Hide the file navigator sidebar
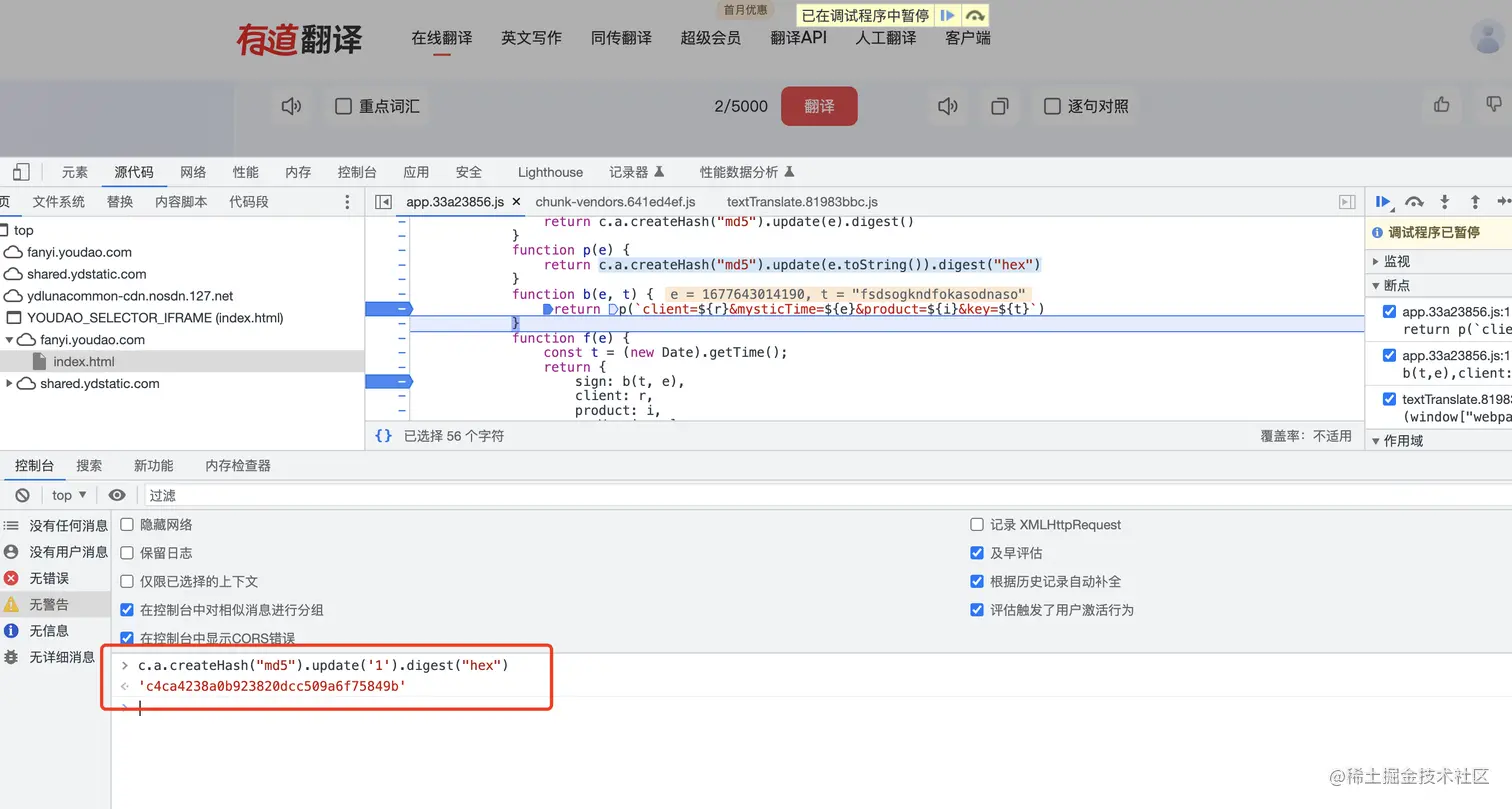The image size is (1512, 809). click(x=383, y=202)
